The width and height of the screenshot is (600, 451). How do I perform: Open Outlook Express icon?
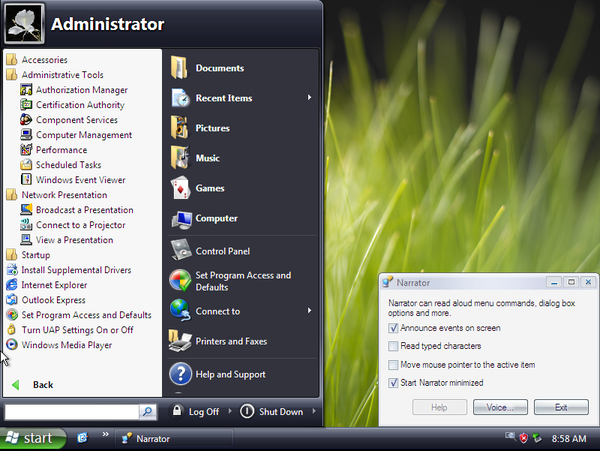click(x=12, y=300)
